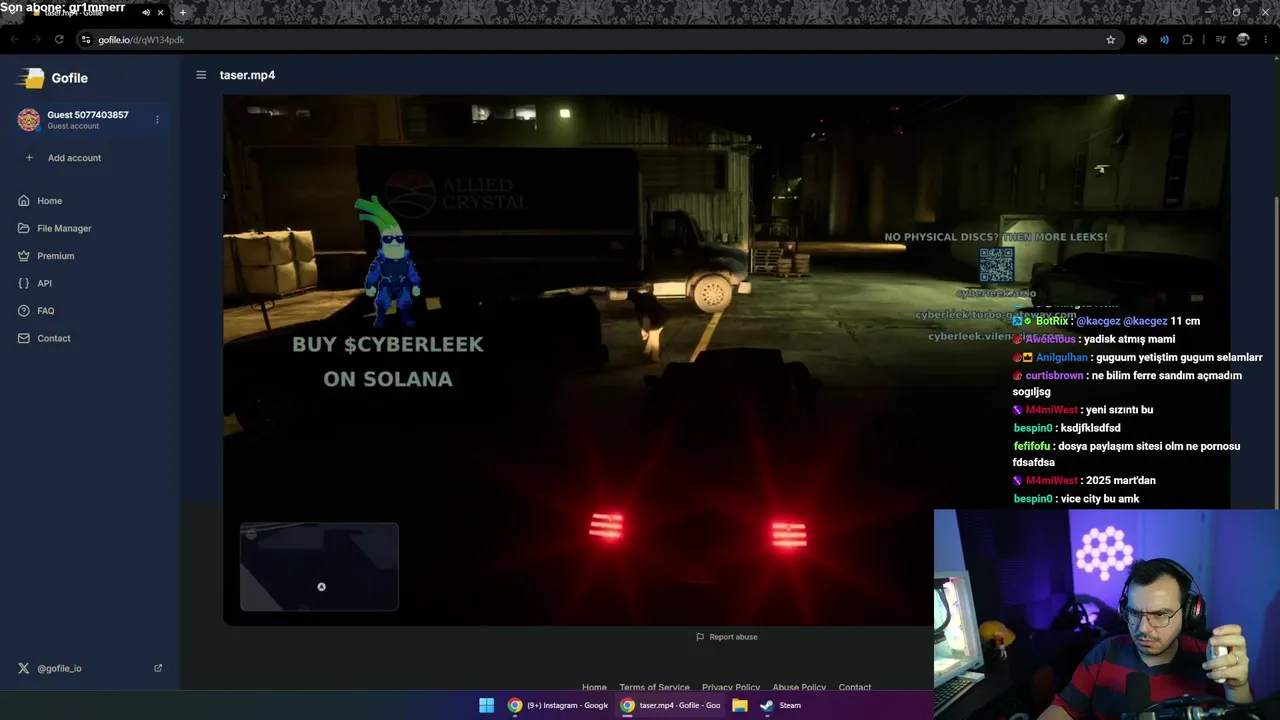The width and height of the screenshot is (1280, 720).
Task: Close the taser.mp4 browser tab
Action: pyautogui.click(x=160, y=13)
